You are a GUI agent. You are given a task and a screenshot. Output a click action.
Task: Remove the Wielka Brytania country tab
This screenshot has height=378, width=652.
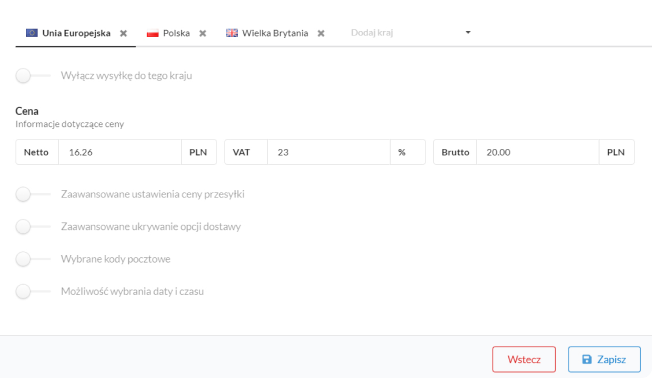pos(321,33)
